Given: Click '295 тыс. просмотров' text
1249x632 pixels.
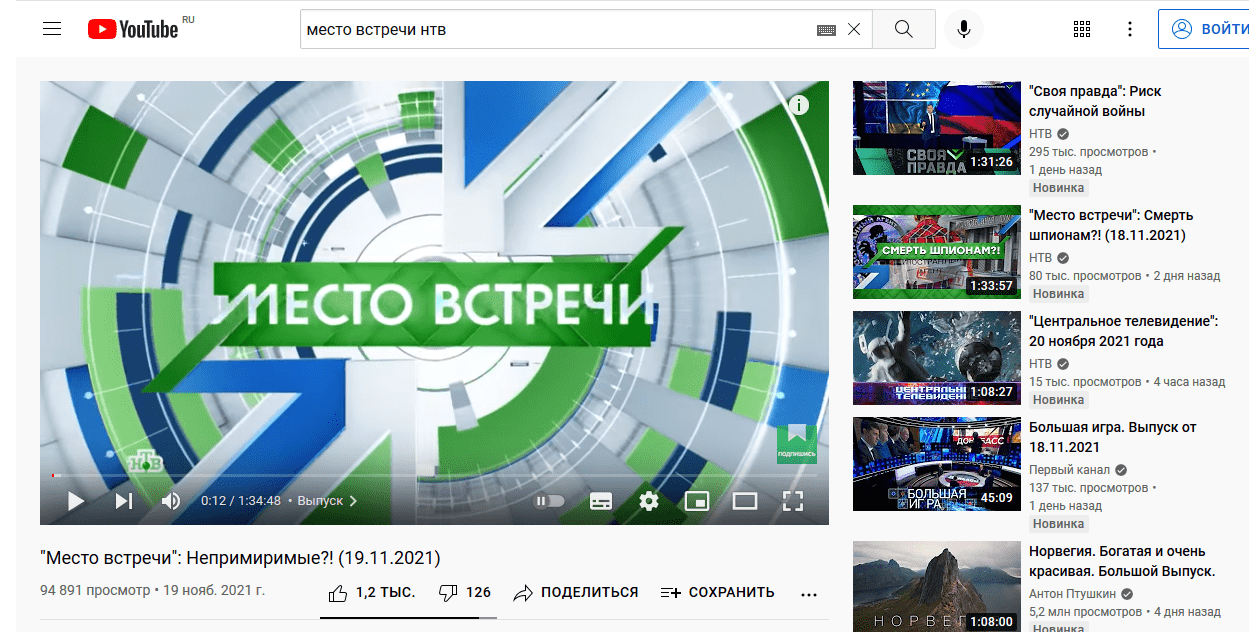Looking at the screenshot, I should click(1089, 152).
